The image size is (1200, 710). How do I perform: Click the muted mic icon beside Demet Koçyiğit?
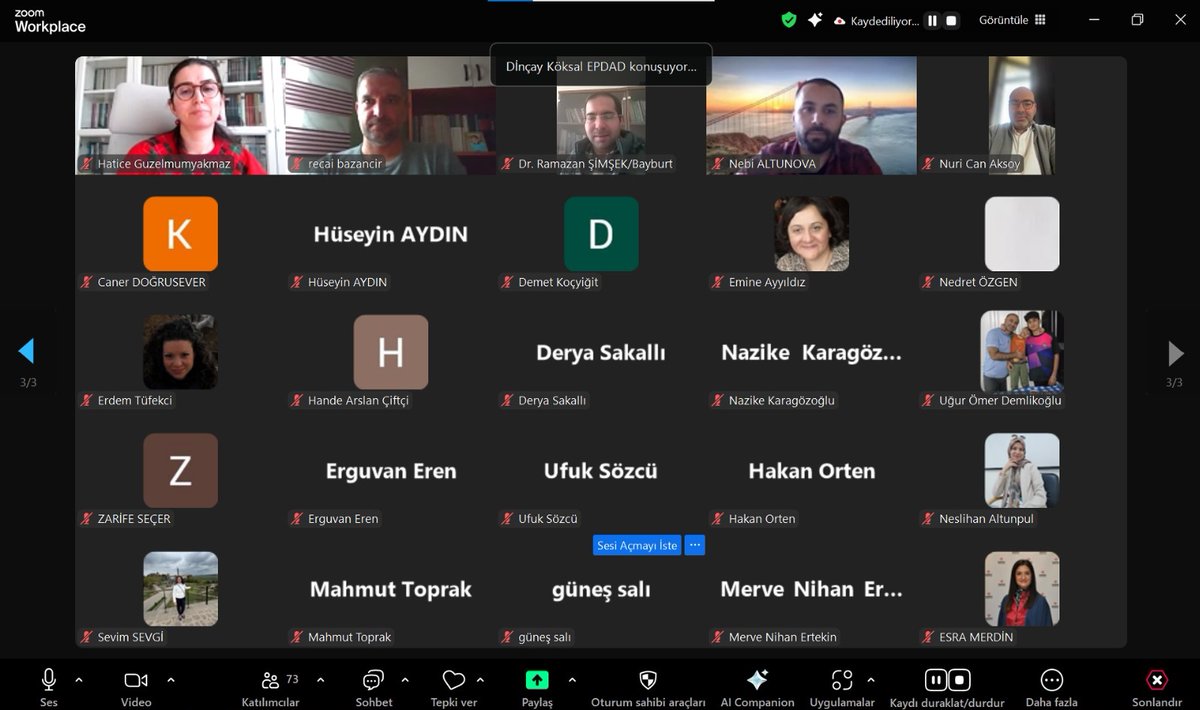click(x=507, y=282)
